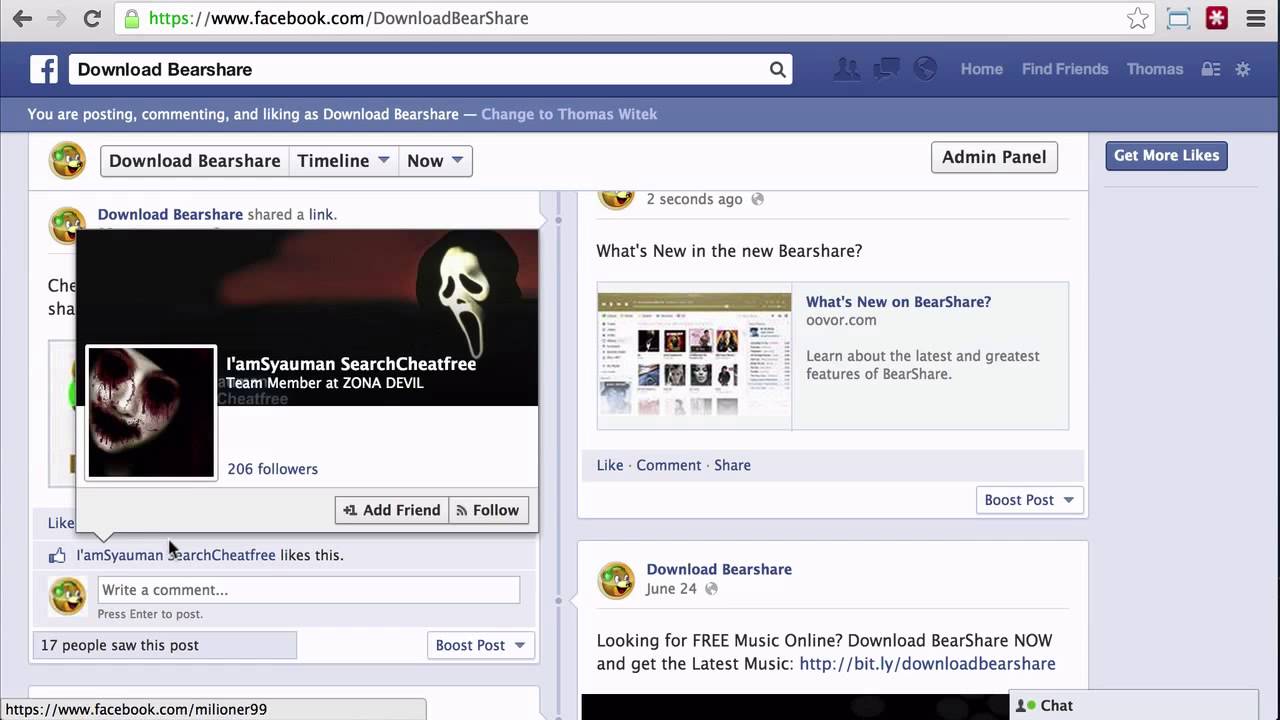Open bit.ly/downloadbearshare link
Image resolution: width=1280 pixels, height=720 pixels.
(x=927, y=664)
